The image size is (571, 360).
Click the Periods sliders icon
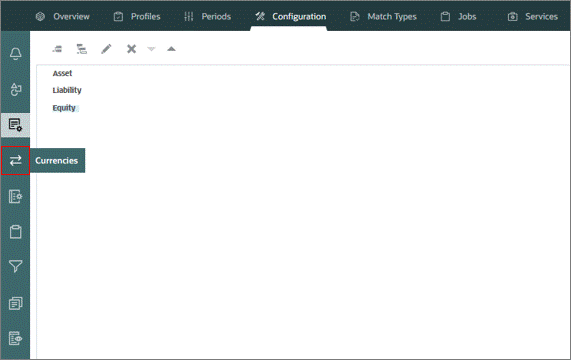tap(189, 16)
